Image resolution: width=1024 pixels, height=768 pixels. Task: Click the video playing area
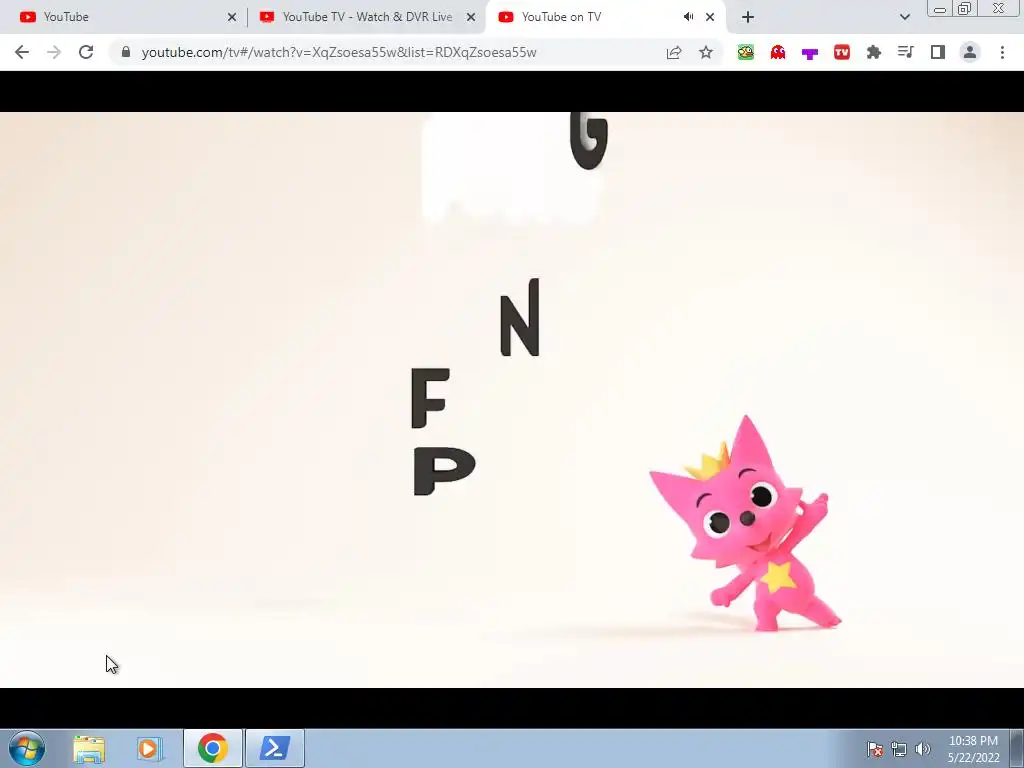point(512,400)
